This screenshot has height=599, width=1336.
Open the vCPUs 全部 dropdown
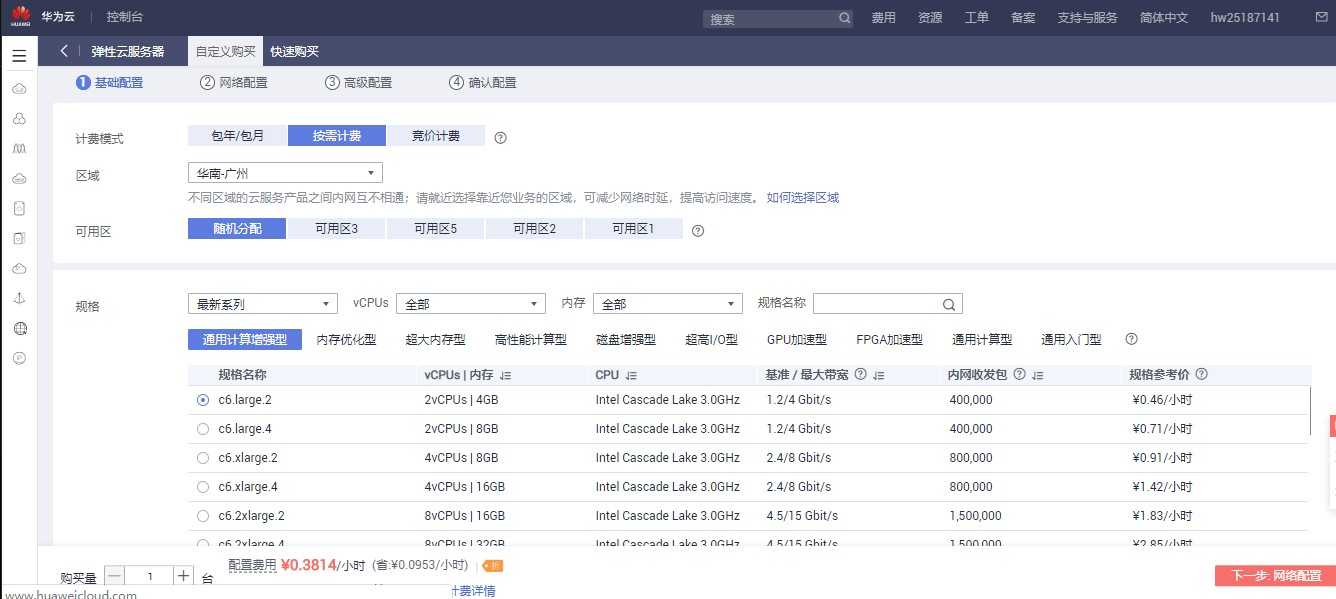471,304
